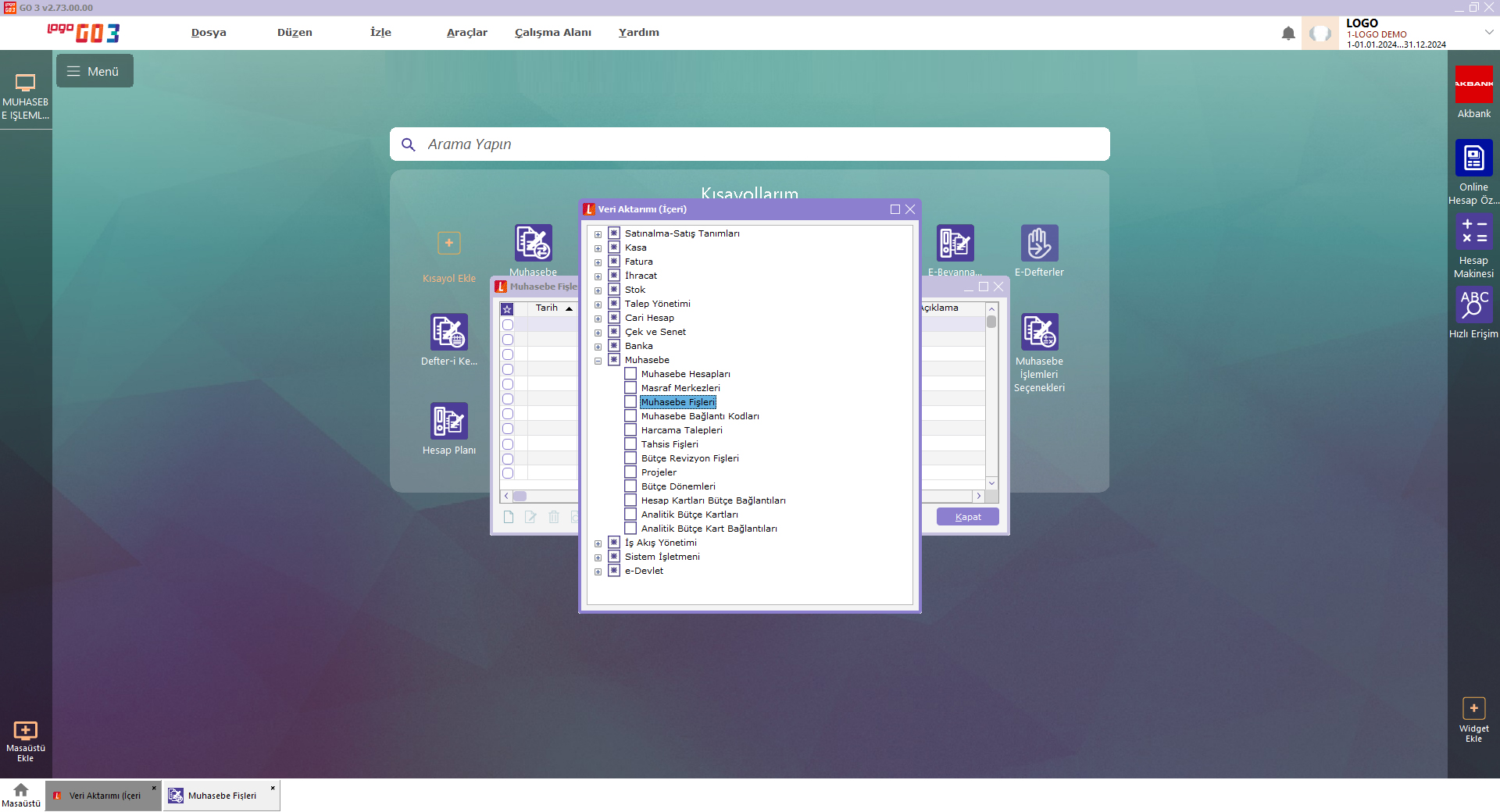Image resolution: width=1500 pixels, height=812 pixels.
Task: Expand the e-Devlet tree node
Action: point(598,572)
